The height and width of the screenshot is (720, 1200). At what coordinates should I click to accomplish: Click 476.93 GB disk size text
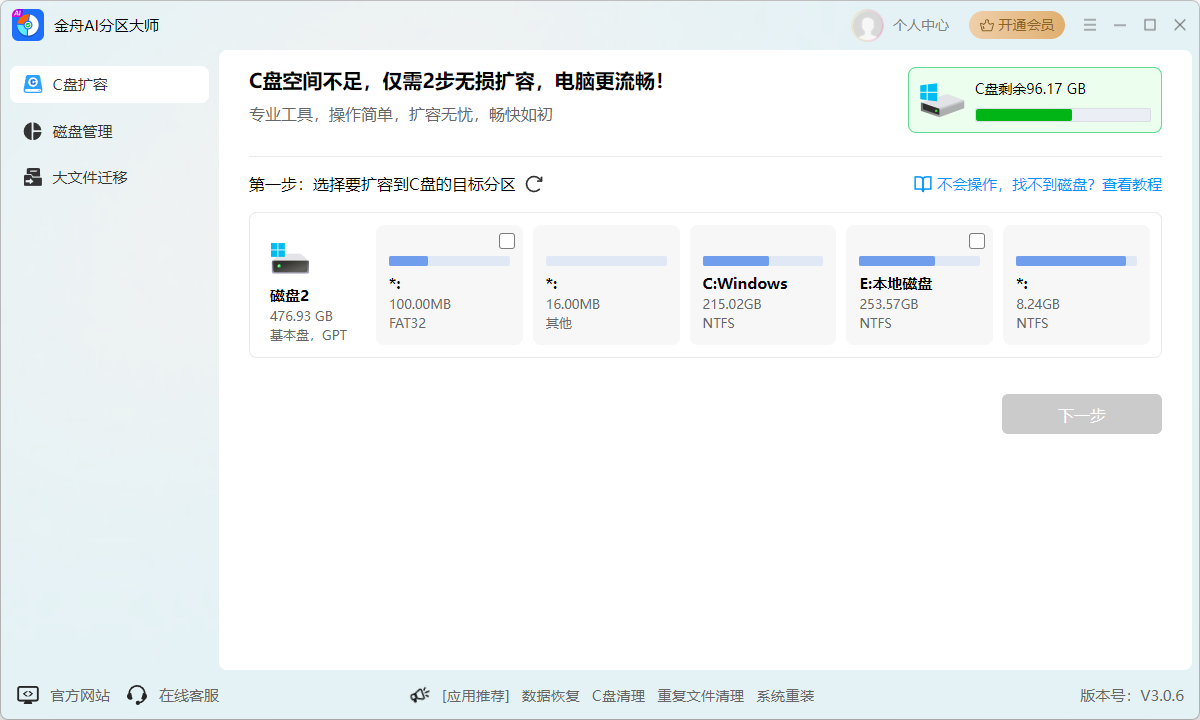coord(301,316)
